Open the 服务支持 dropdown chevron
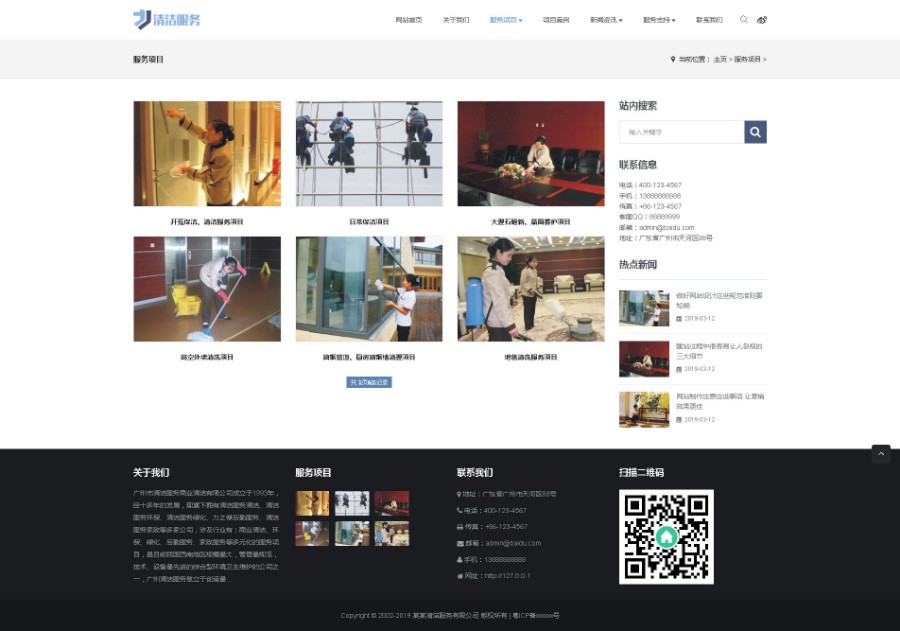This screenshot has width=900, height=631. point(675,19)
